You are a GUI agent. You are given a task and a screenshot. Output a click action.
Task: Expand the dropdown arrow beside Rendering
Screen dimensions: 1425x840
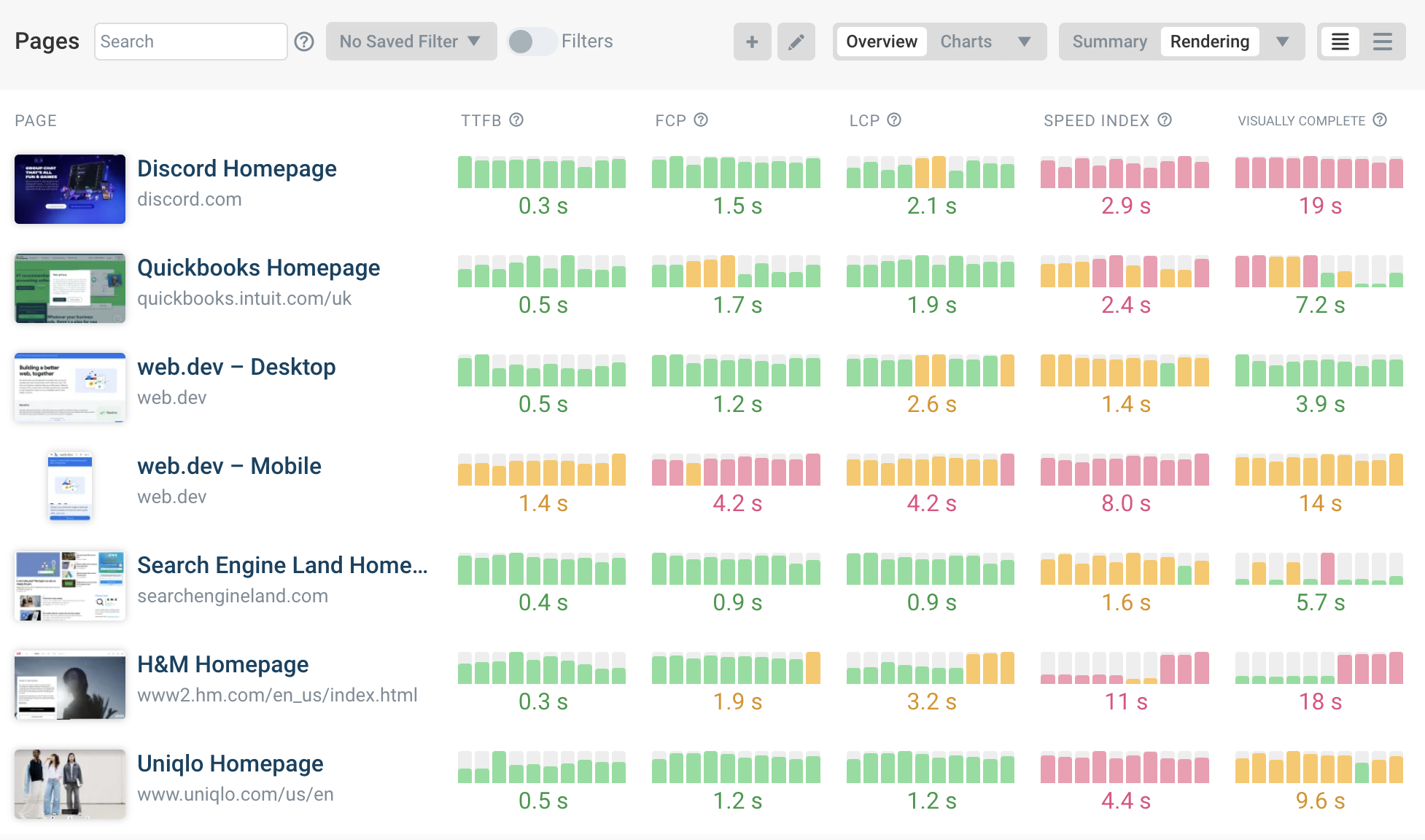coord(1283,42)
